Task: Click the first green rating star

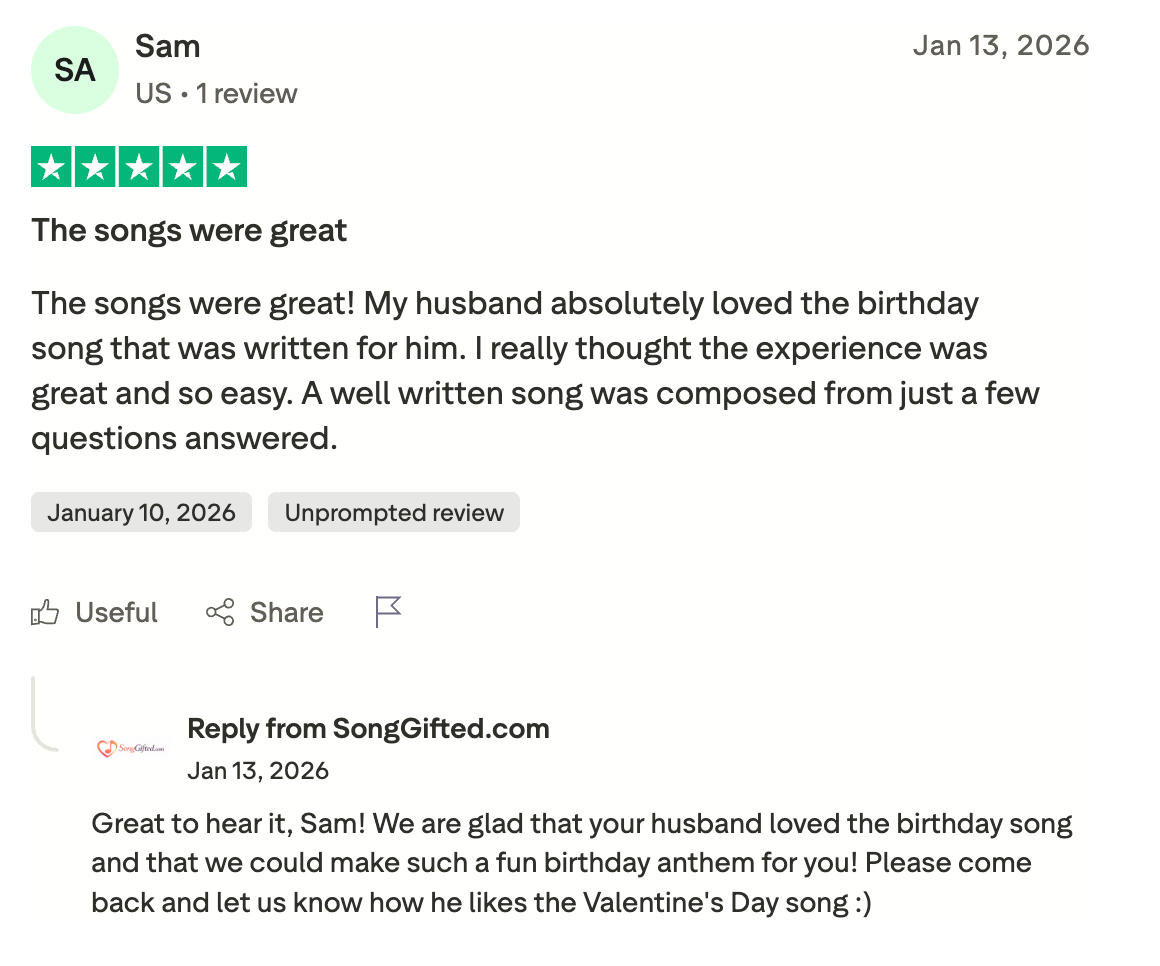Action: click(x=52, y=167)
